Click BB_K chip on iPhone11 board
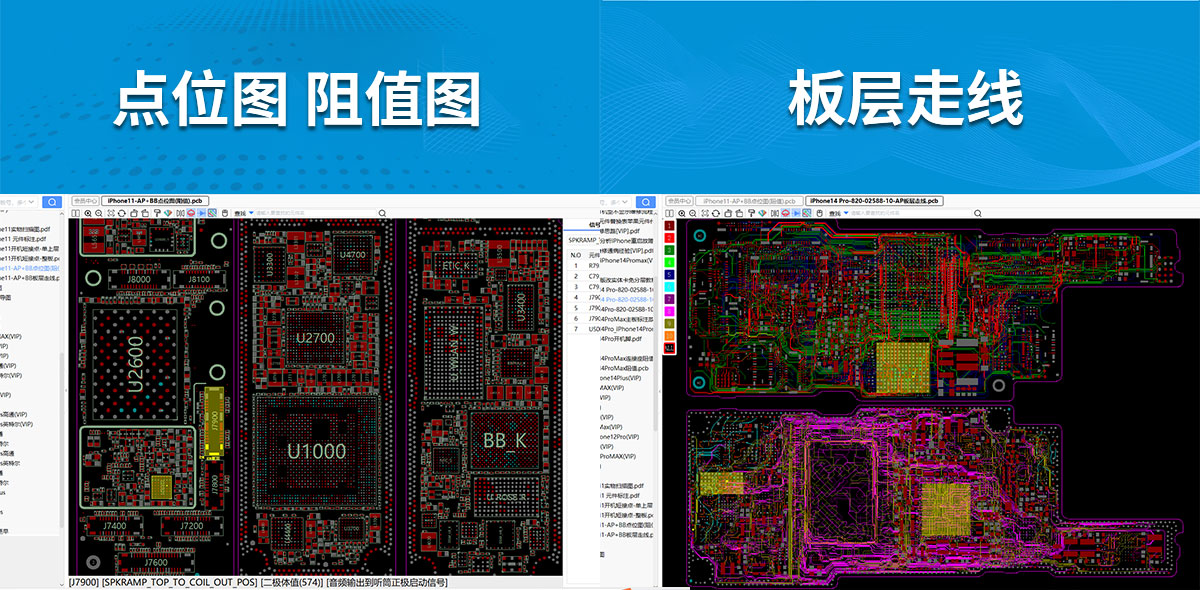The width and height of the screenshot is (1200, 590). [x=504, y=439]
